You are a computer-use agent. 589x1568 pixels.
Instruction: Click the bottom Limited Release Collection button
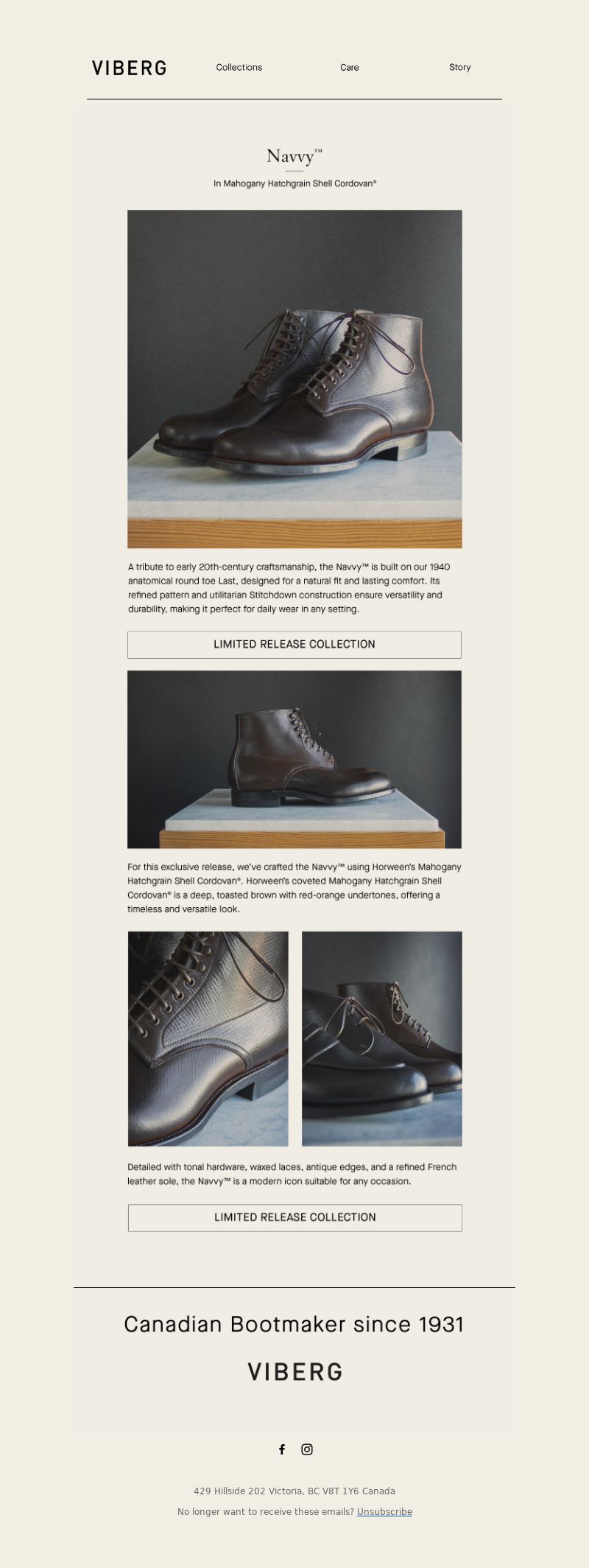295,1217
